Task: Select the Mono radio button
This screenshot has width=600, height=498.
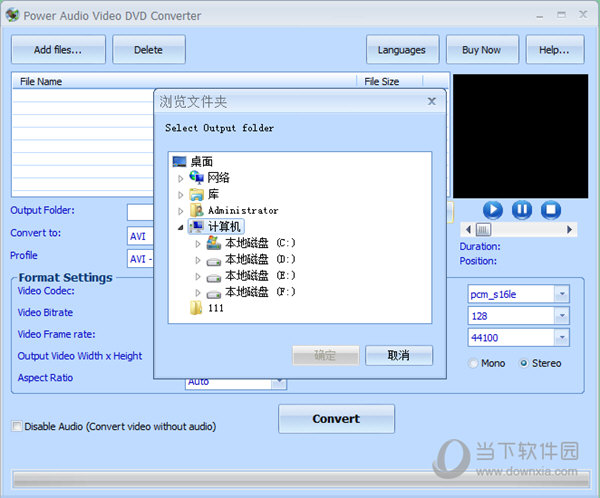Action: click(473, 363)
